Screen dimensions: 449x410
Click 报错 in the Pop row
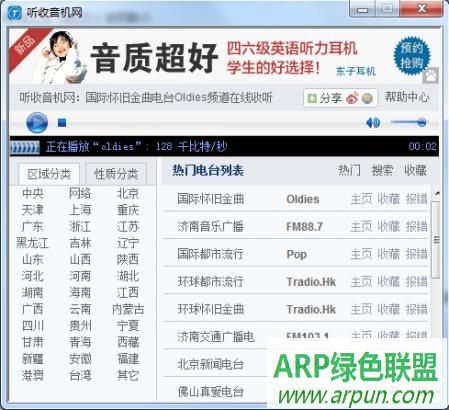[416, 254]
